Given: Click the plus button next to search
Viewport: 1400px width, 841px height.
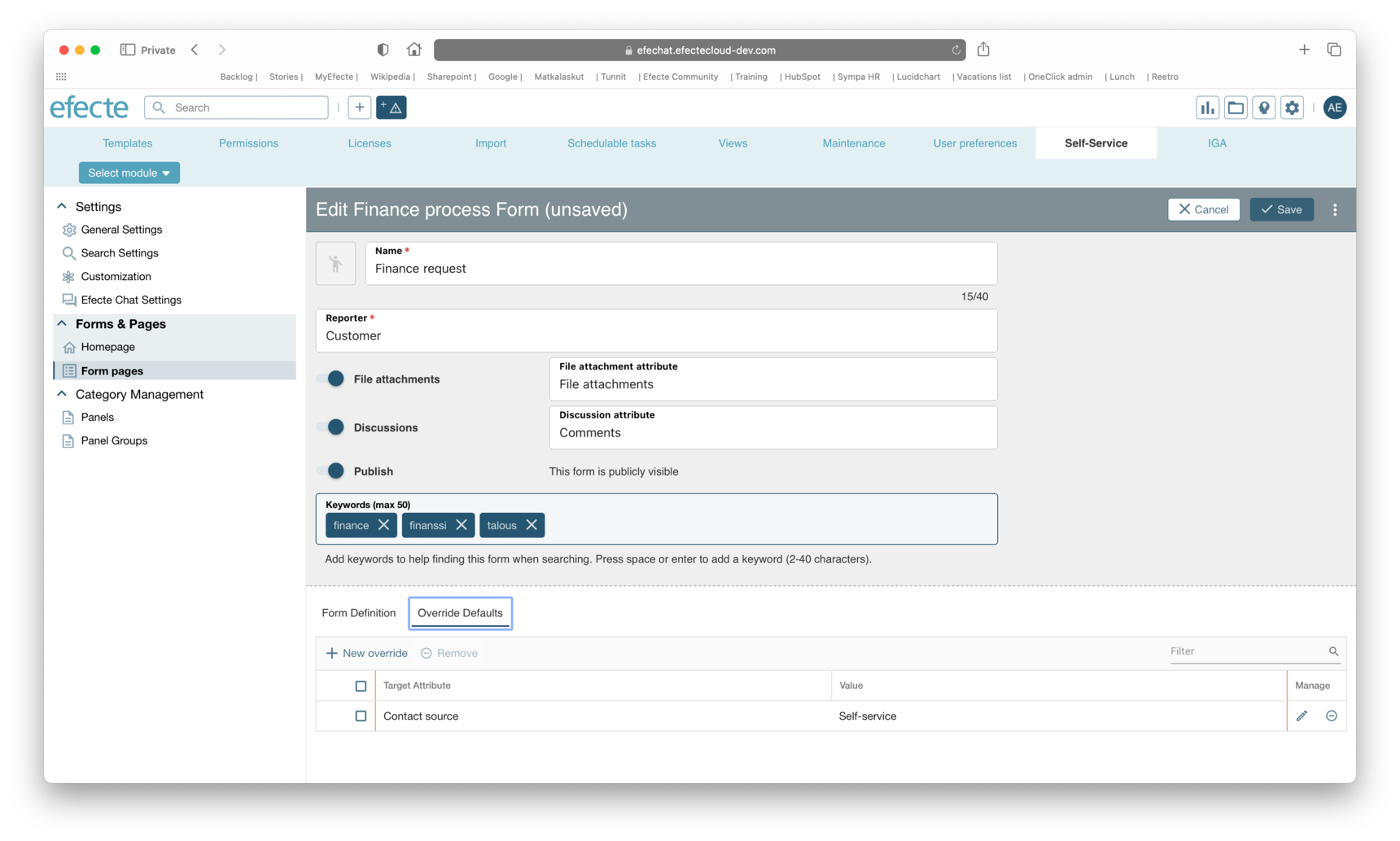Looking at the screenshot, I should [359, 107].
